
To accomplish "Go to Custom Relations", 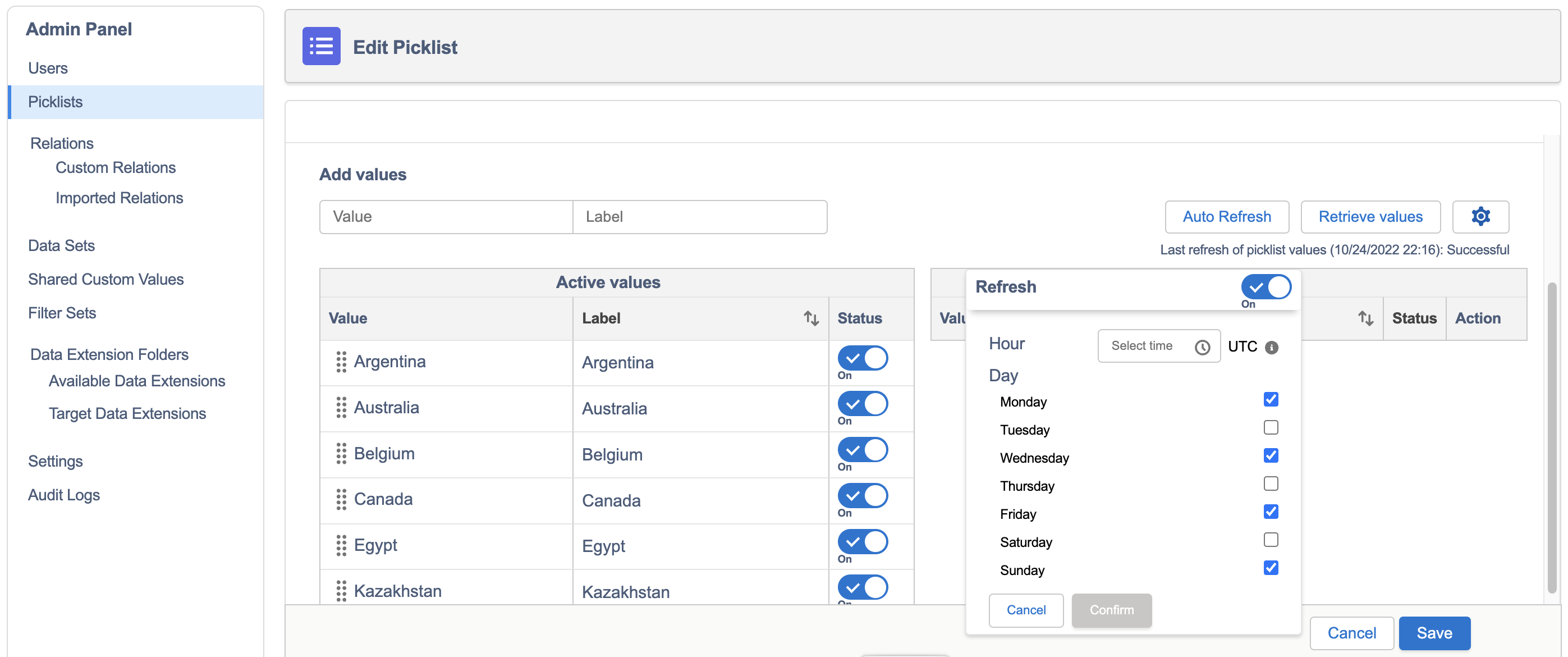I will (115, 167).
